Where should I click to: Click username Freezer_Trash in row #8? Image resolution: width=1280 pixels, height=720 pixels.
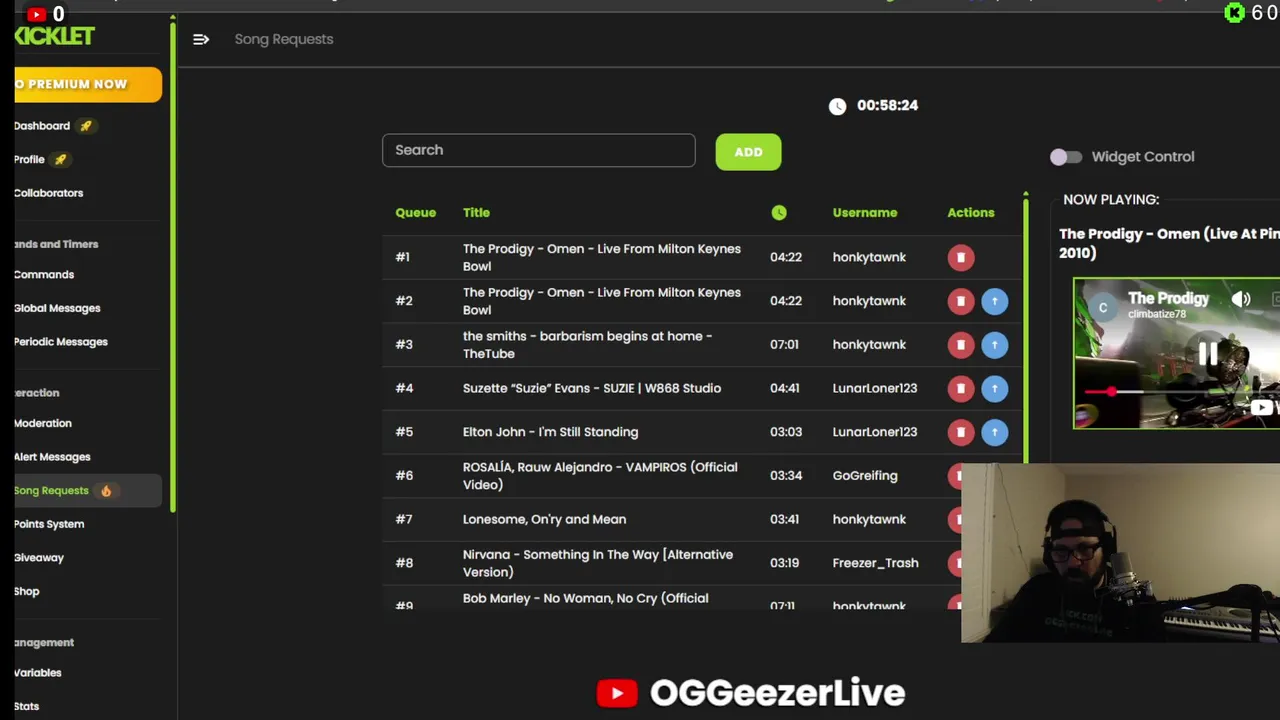pyautogui.click(x=875, y=563)
